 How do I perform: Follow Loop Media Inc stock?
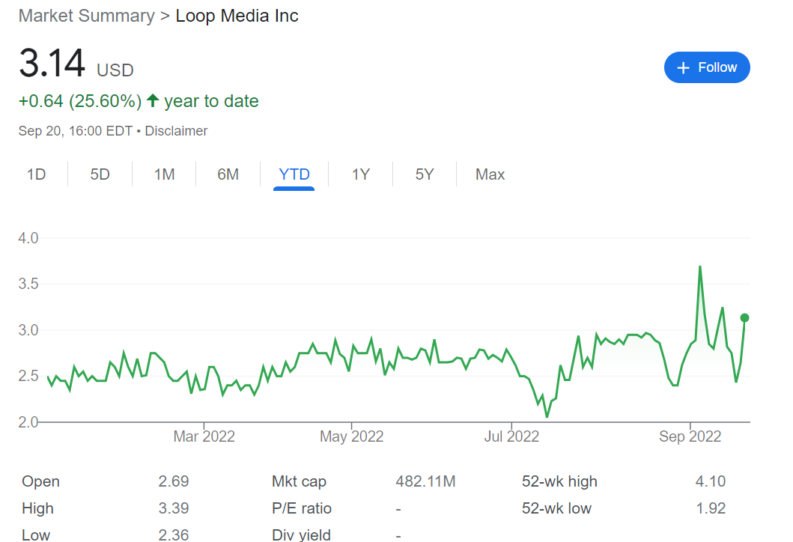pos(707,67)
